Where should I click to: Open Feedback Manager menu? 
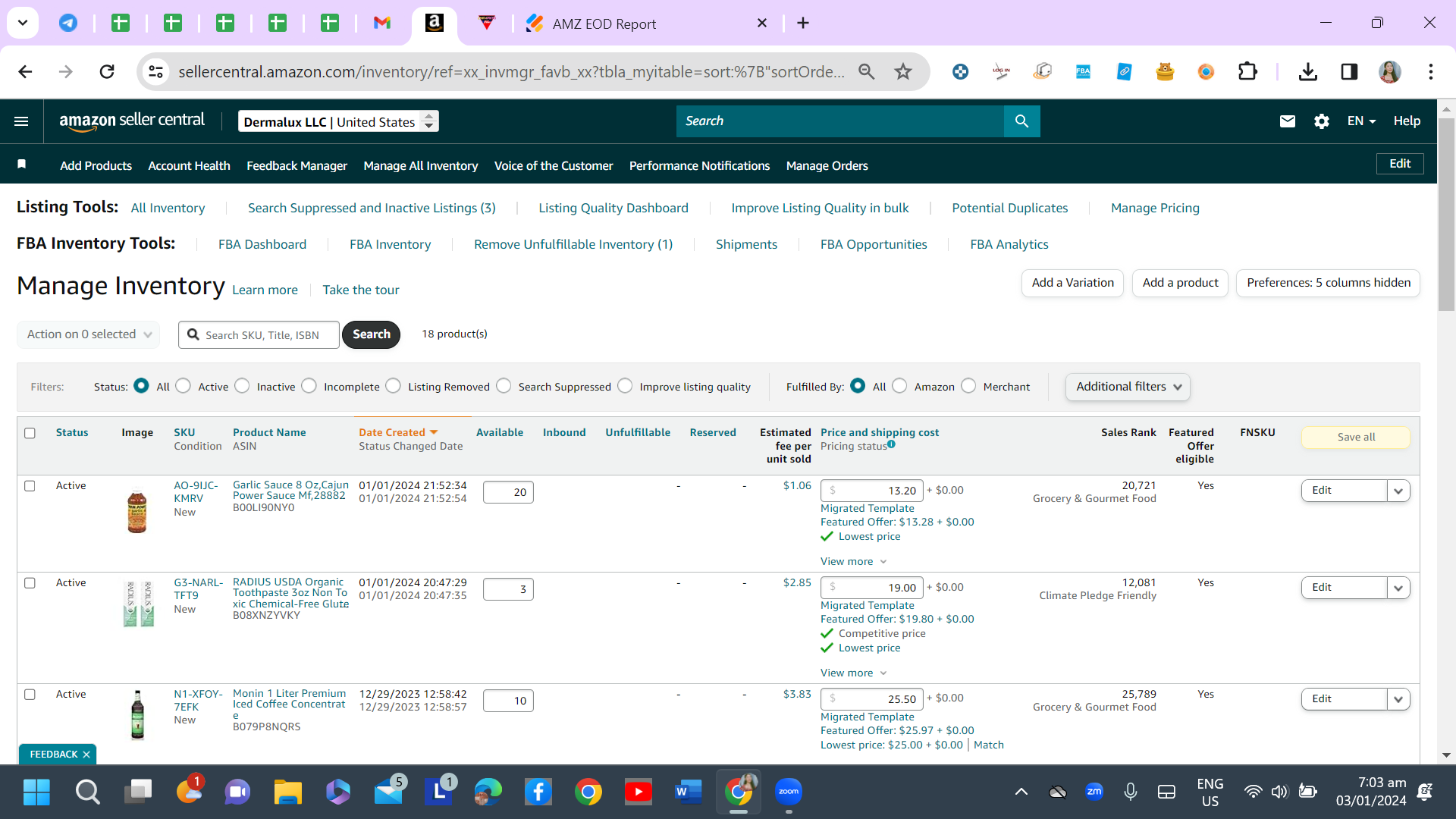(x=297, y=165)
